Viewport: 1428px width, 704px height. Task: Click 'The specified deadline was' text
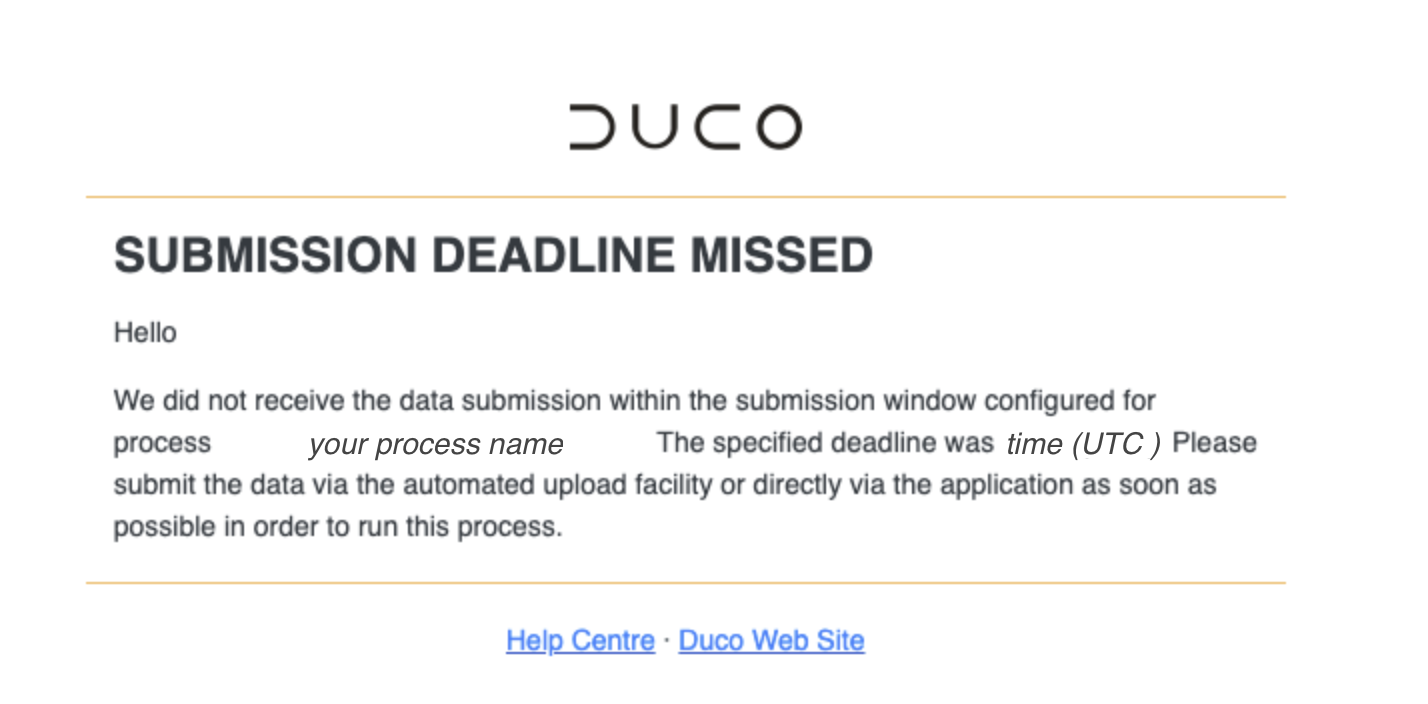(x=825, y=443)
